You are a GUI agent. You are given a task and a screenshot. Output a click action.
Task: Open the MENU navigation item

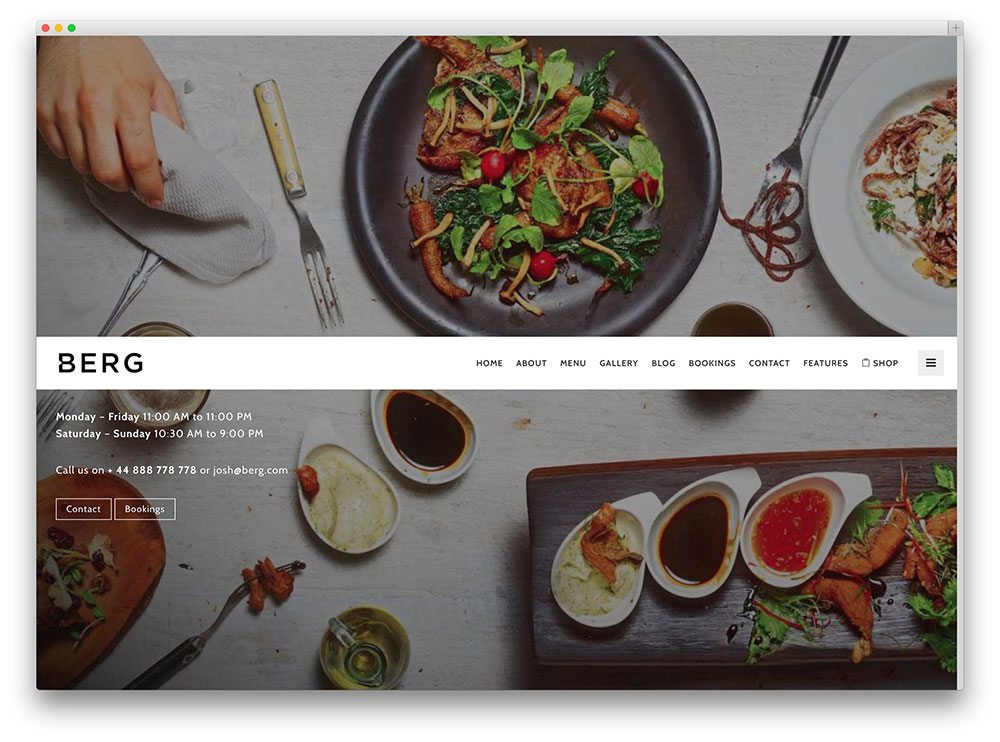tap(573, 363)
